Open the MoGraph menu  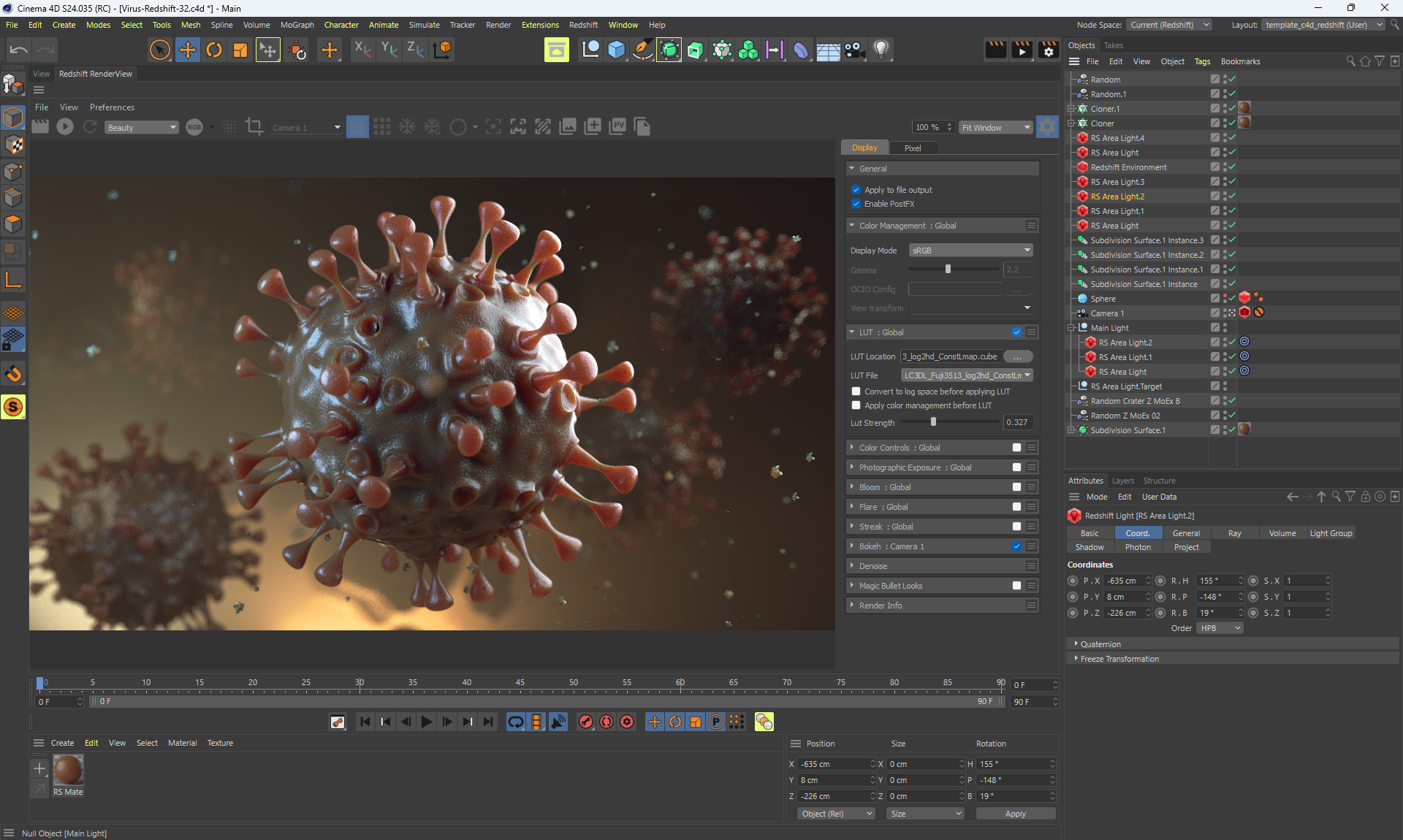pyautogui.click(x=297, y=25)
